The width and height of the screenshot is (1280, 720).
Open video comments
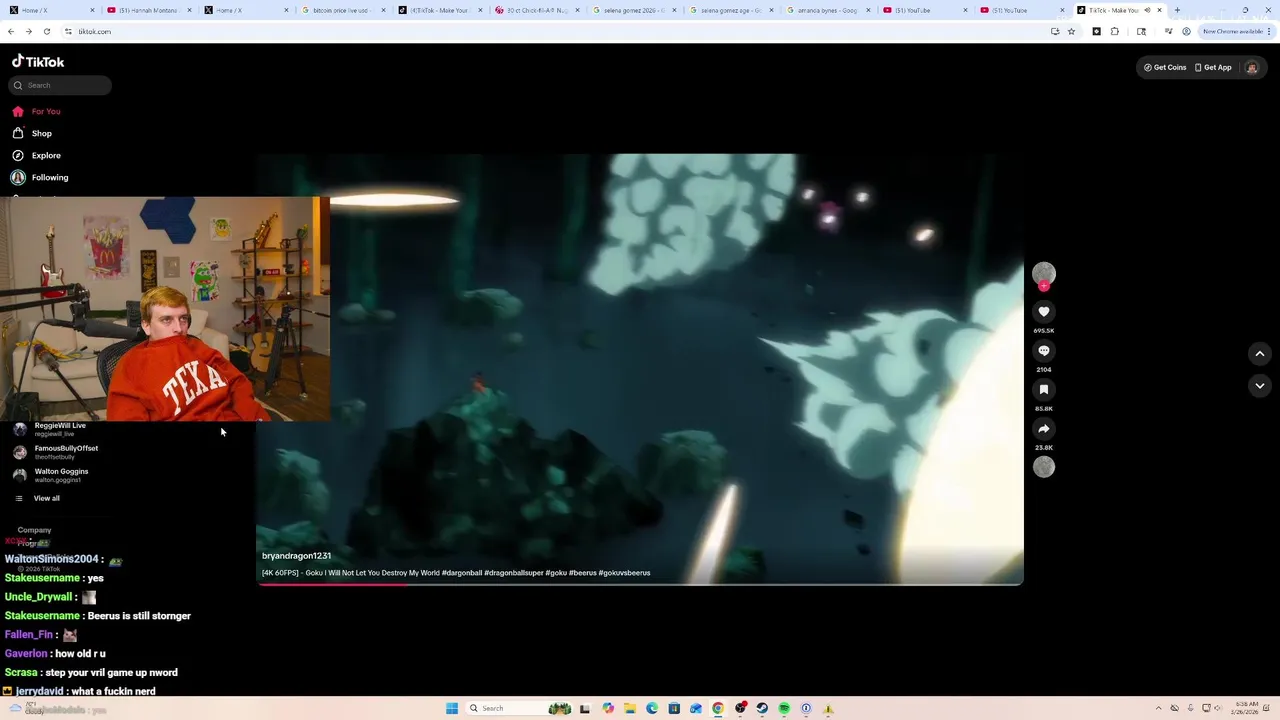pos(1043,351)
